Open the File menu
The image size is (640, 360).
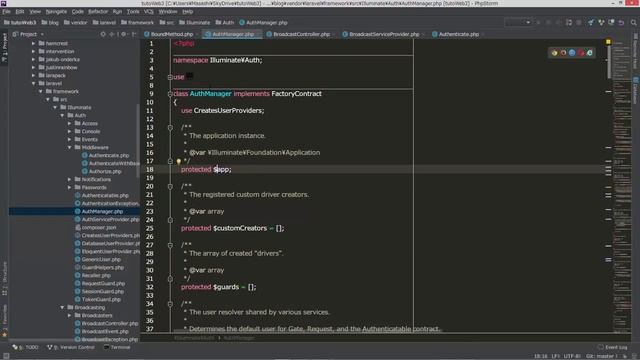[7, 11]
